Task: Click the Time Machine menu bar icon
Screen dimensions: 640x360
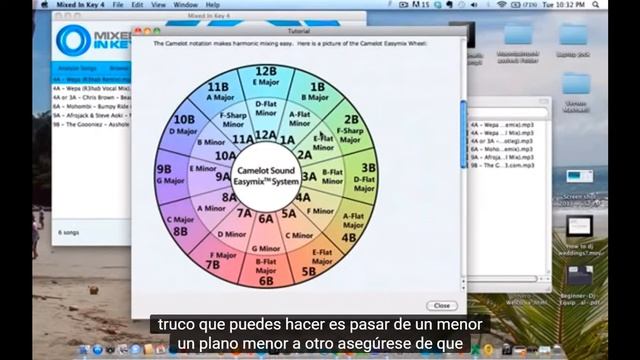Action: [462, 5]
